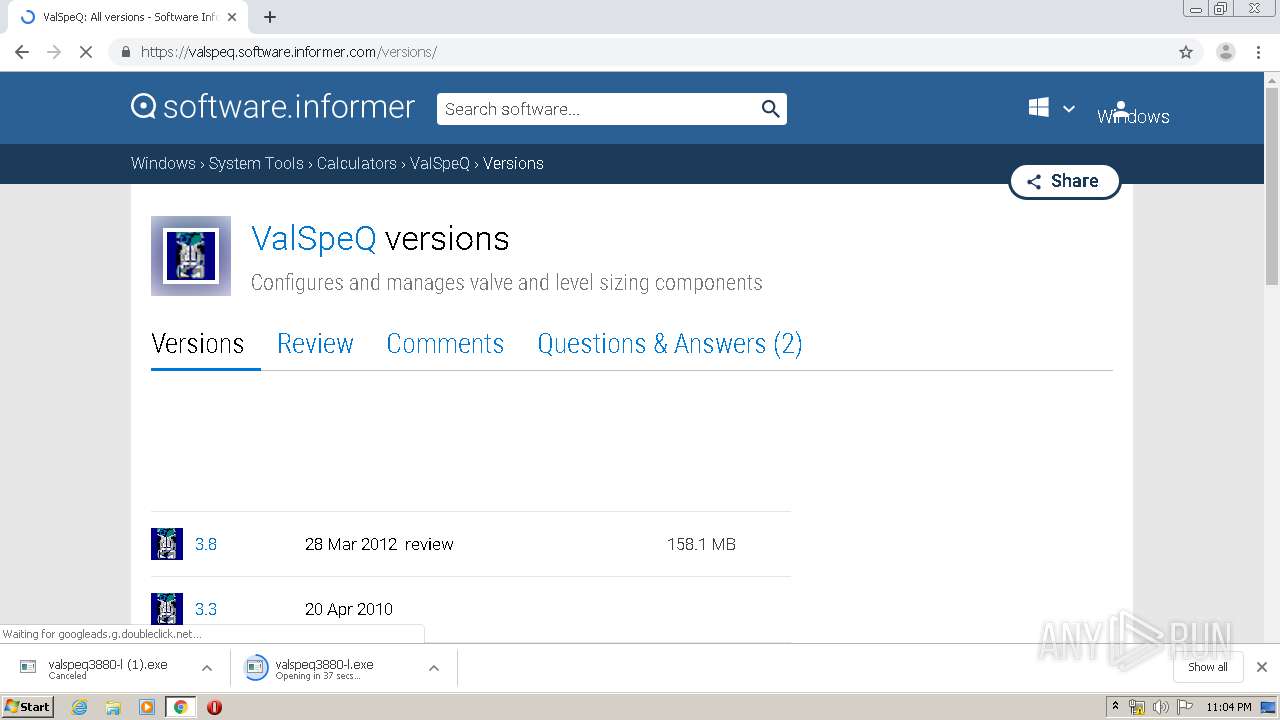The width and height of the screenshot is (1280, 720).
Task: Open version 3.3 link
Action: click(206, 609)
